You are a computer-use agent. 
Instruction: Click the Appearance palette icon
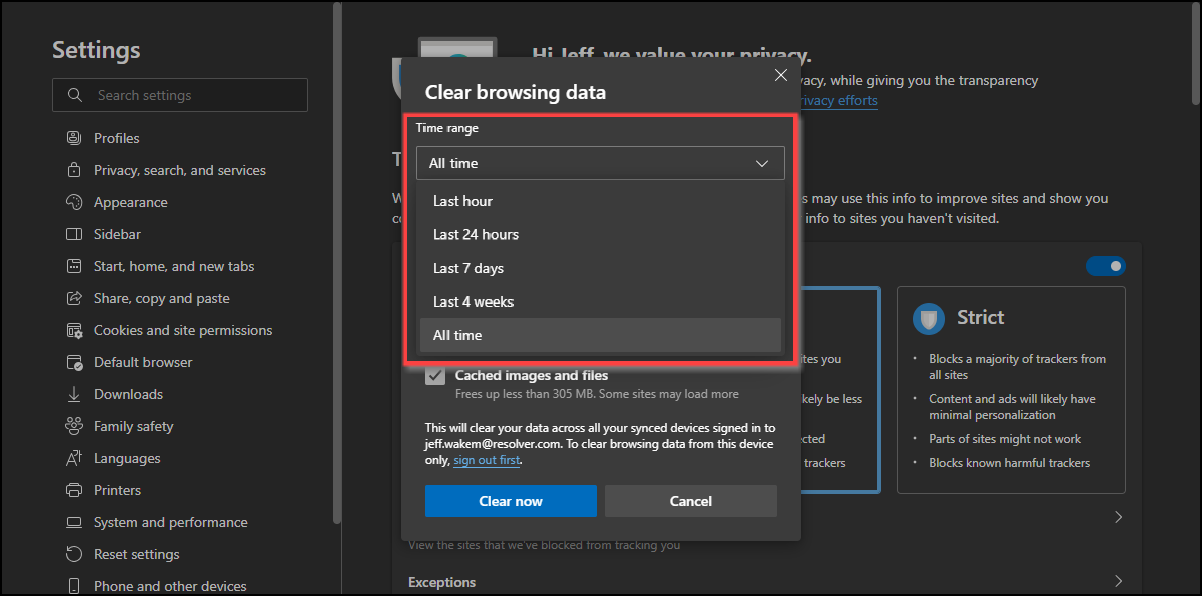pos(73,202)
